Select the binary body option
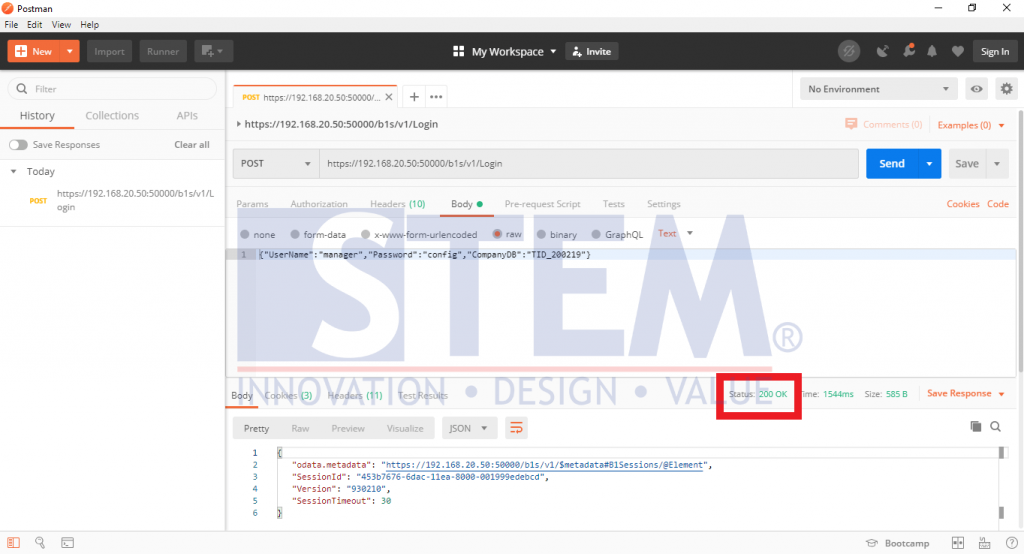The image size is (1024, 554). (556, 234)
